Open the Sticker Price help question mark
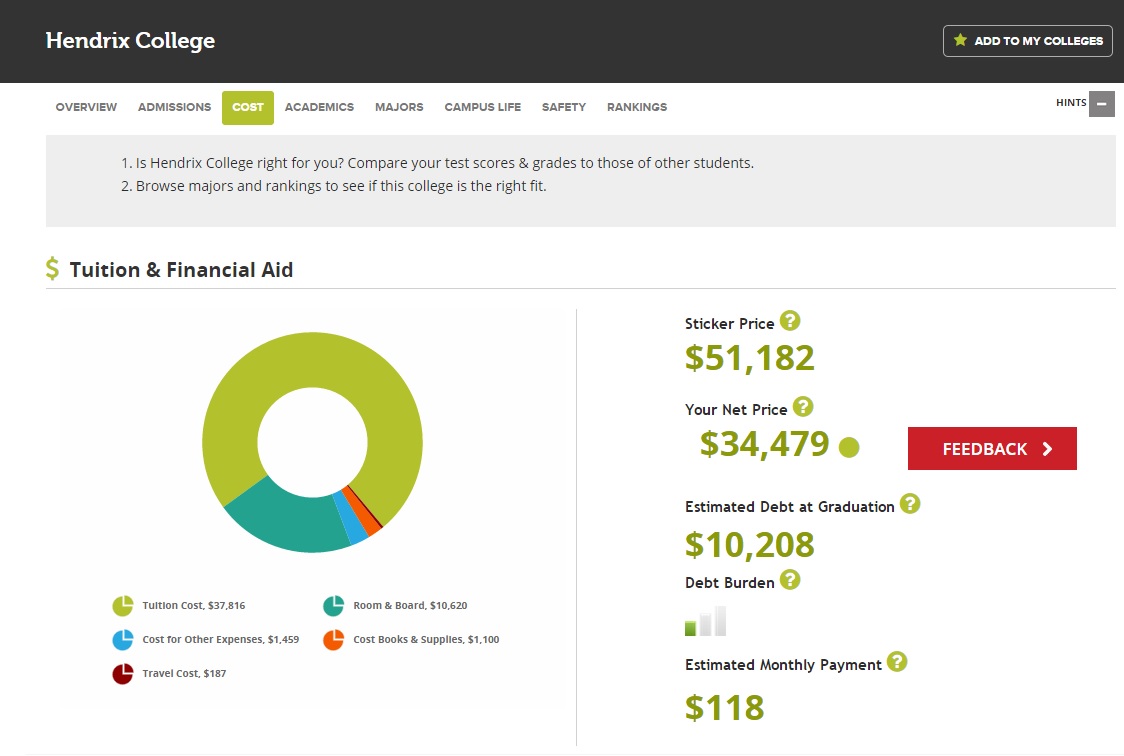The image size is (1124, 756). point(790,320)
